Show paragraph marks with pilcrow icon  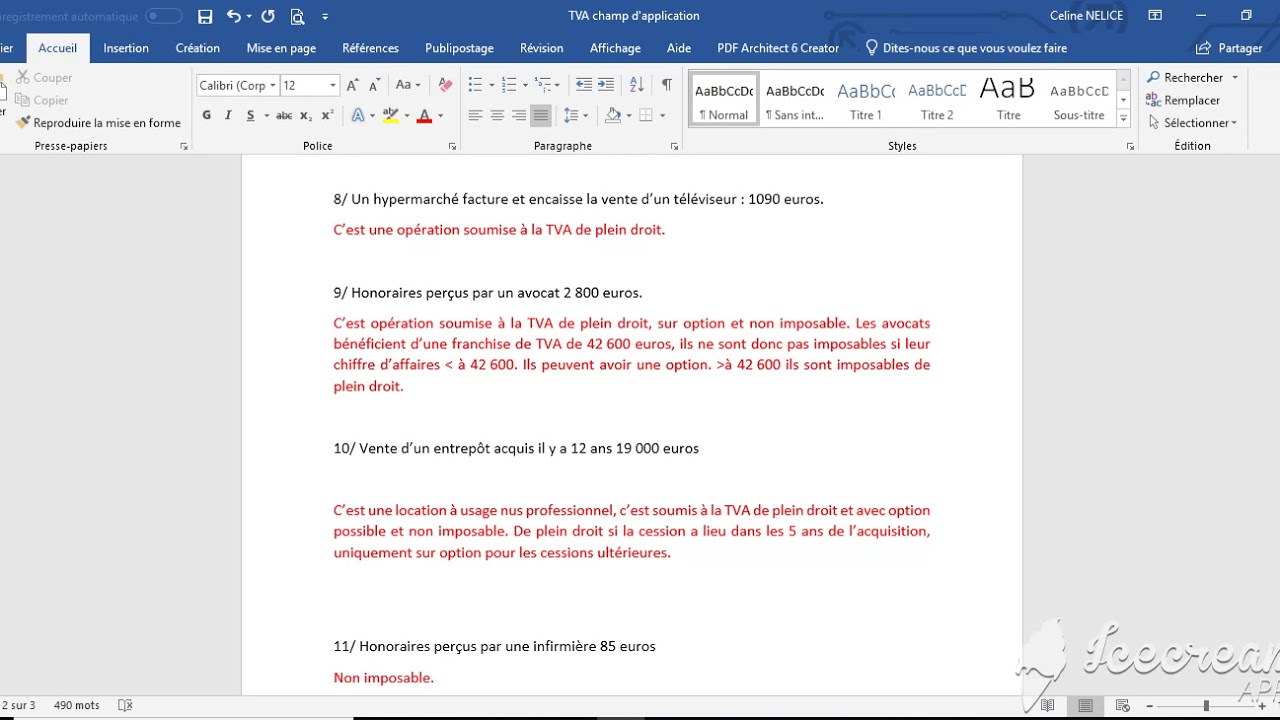click(x=666, y=86)
